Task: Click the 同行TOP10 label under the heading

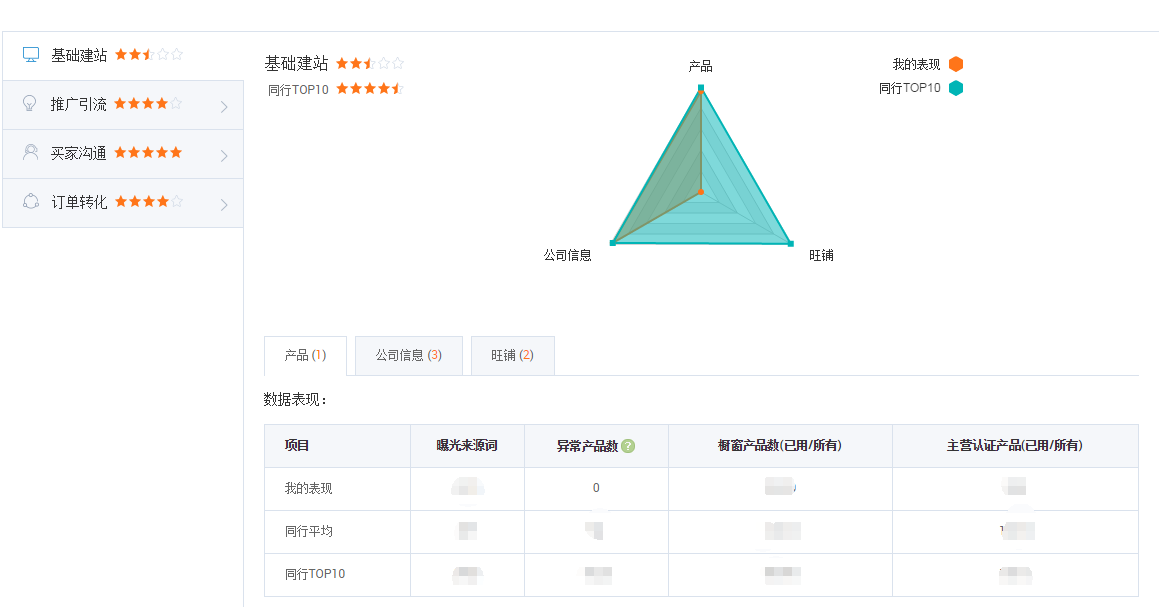Action: pos(298,89)
